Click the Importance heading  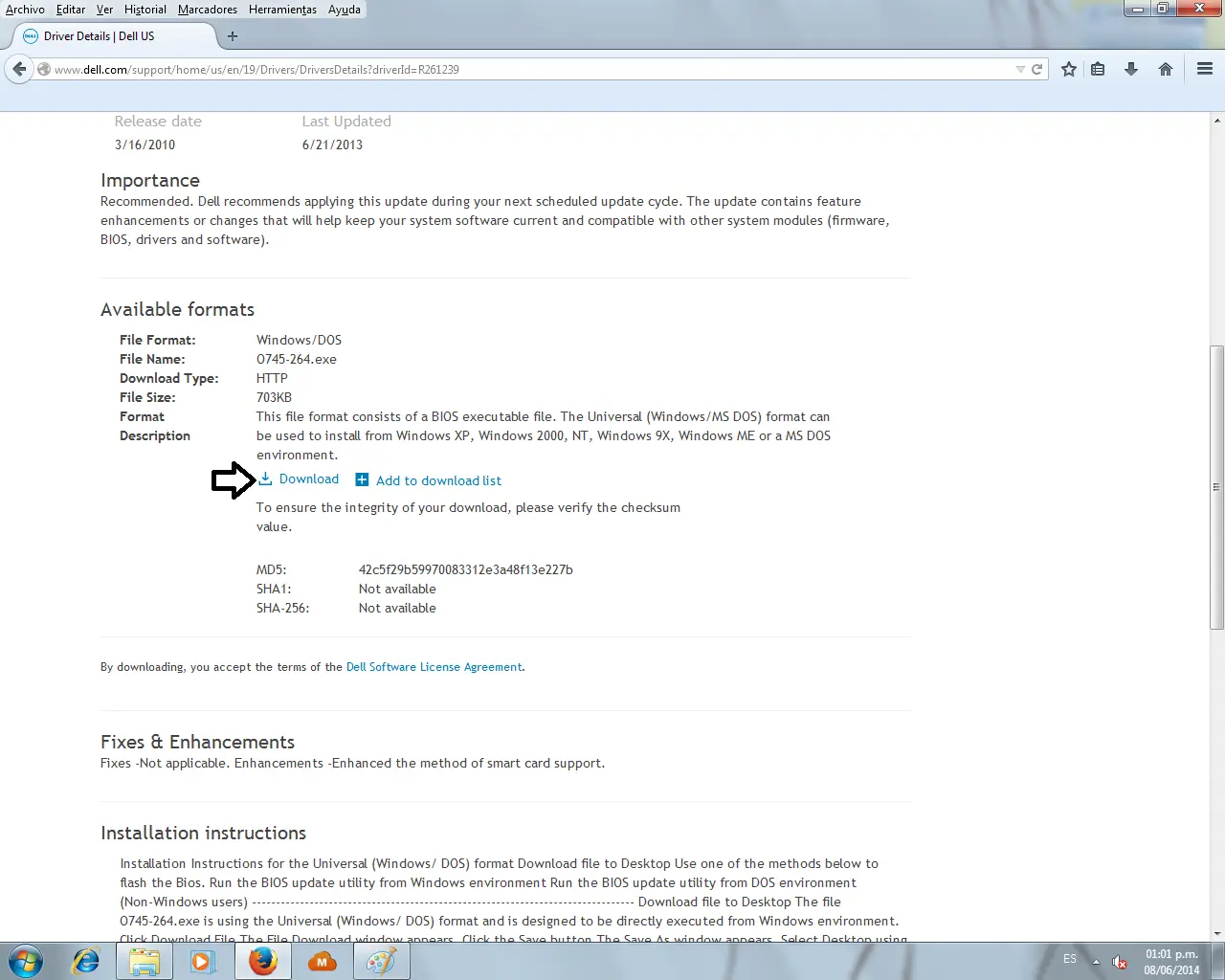[x=150, y=180]
